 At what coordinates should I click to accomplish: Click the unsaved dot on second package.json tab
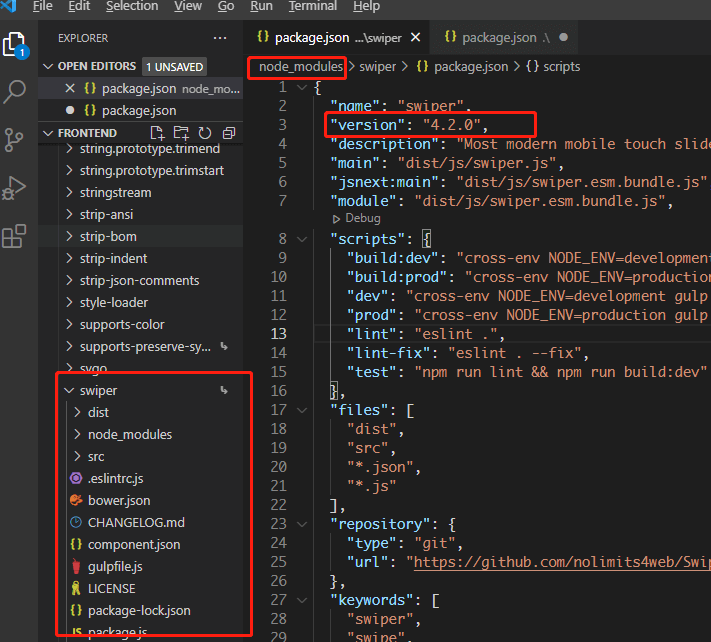(x=564, y=37)
